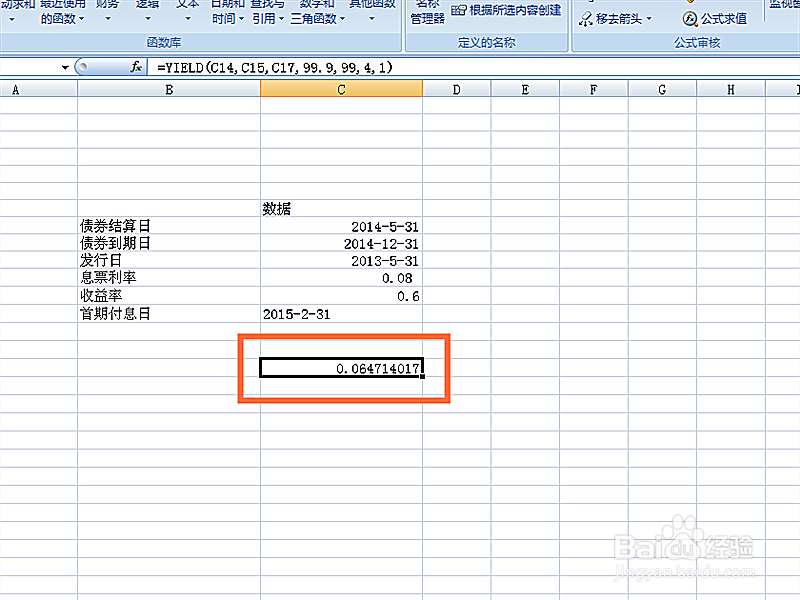Select the cell with date 2014-5-31
Image resolution: width=800 pixels, height=600 pixels.
tap(341, 226)
